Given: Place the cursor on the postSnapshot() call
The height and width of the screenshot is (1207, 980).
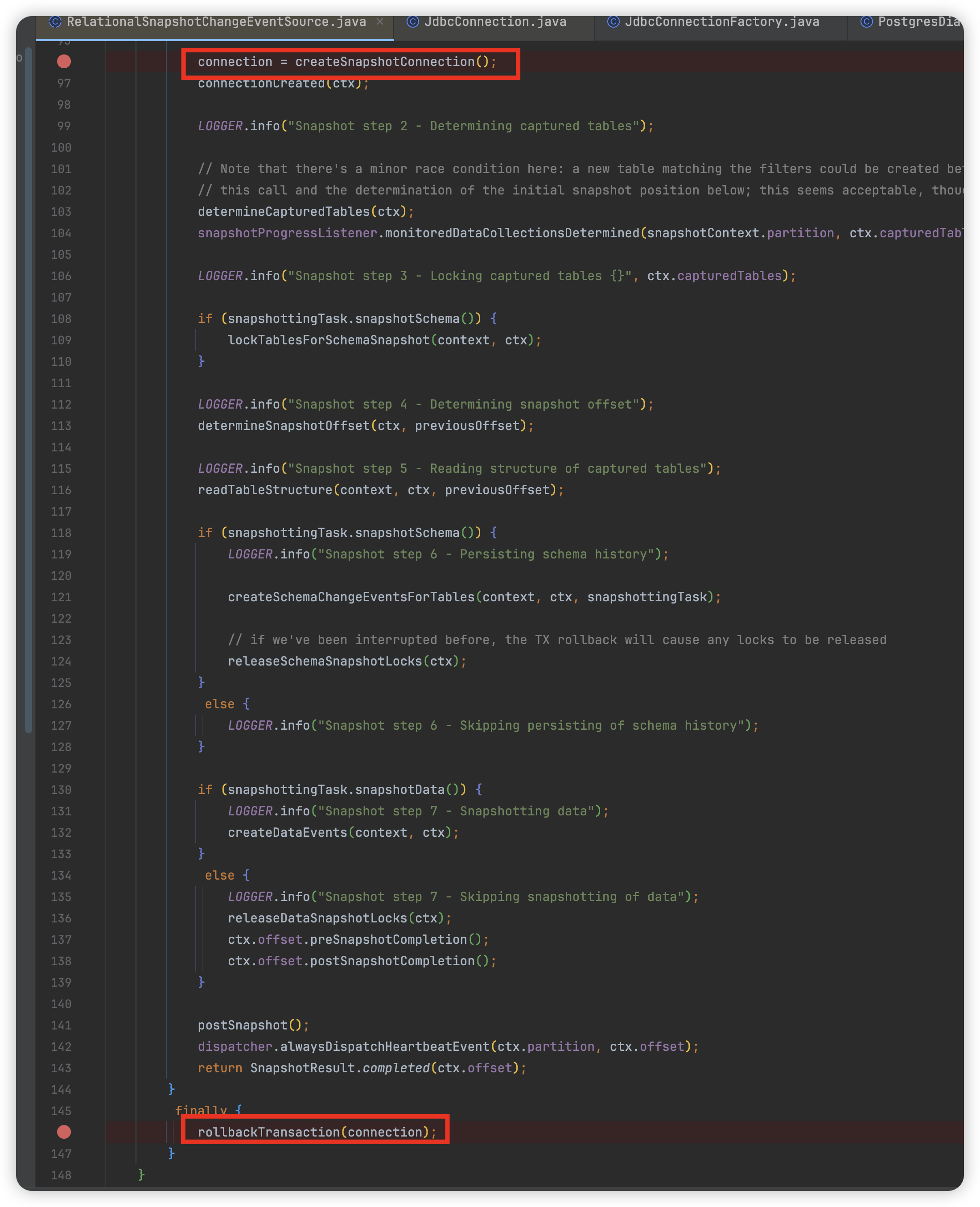Looking at the screenshot, I should (x=243, y=1025).
